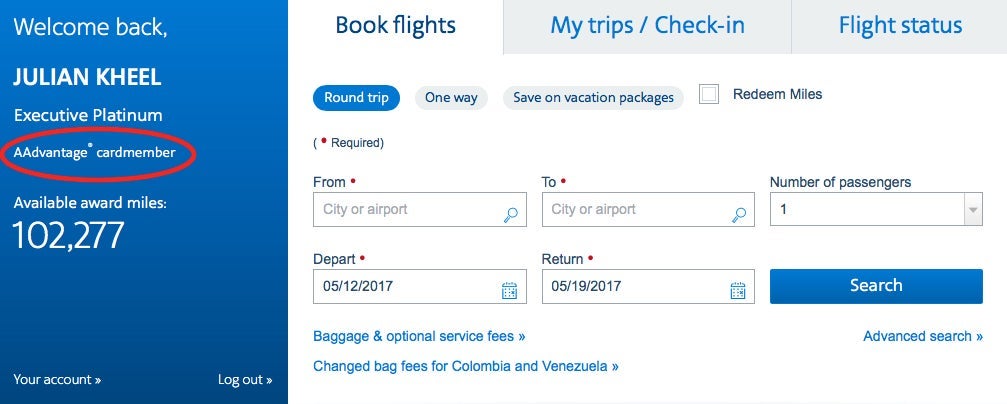This screenshot has height=404, width=1007.
Task: Open the Return date calendar icon
Action: click(738, 290)
